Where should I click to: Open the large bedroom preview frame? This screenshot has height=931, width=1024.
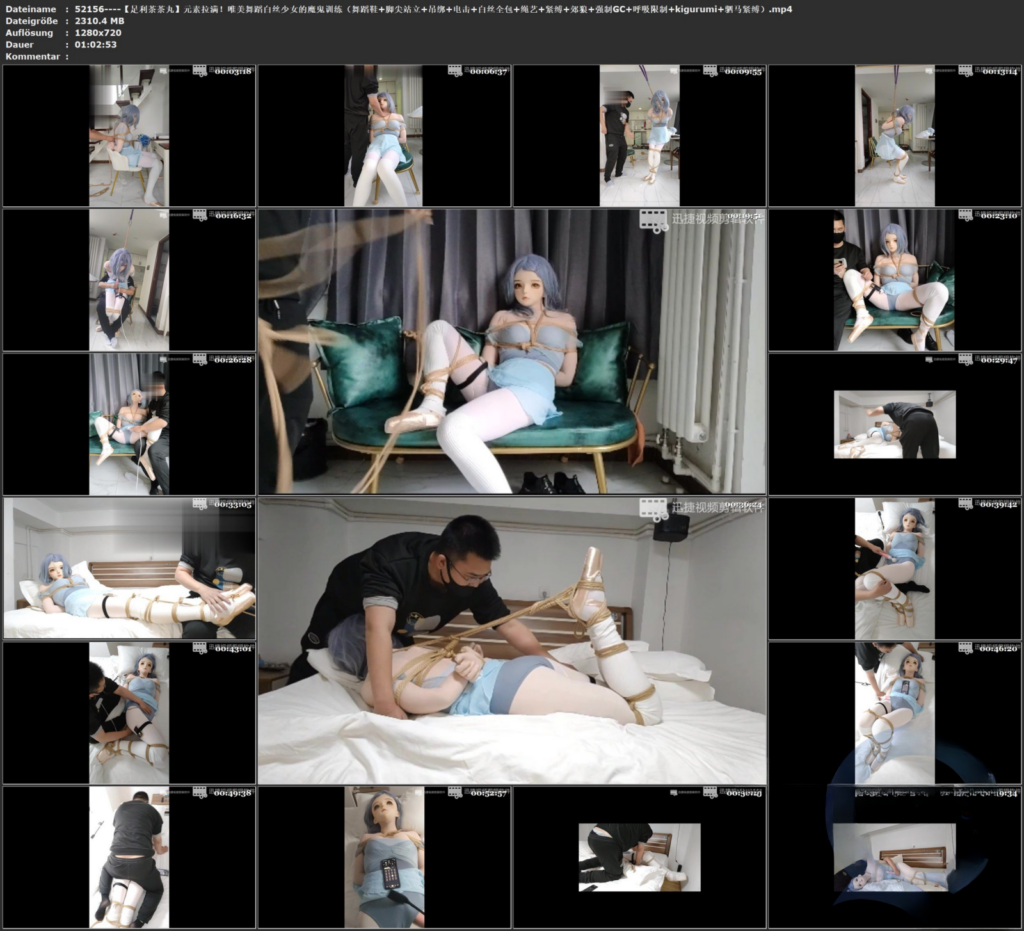[x=512, y=640]
